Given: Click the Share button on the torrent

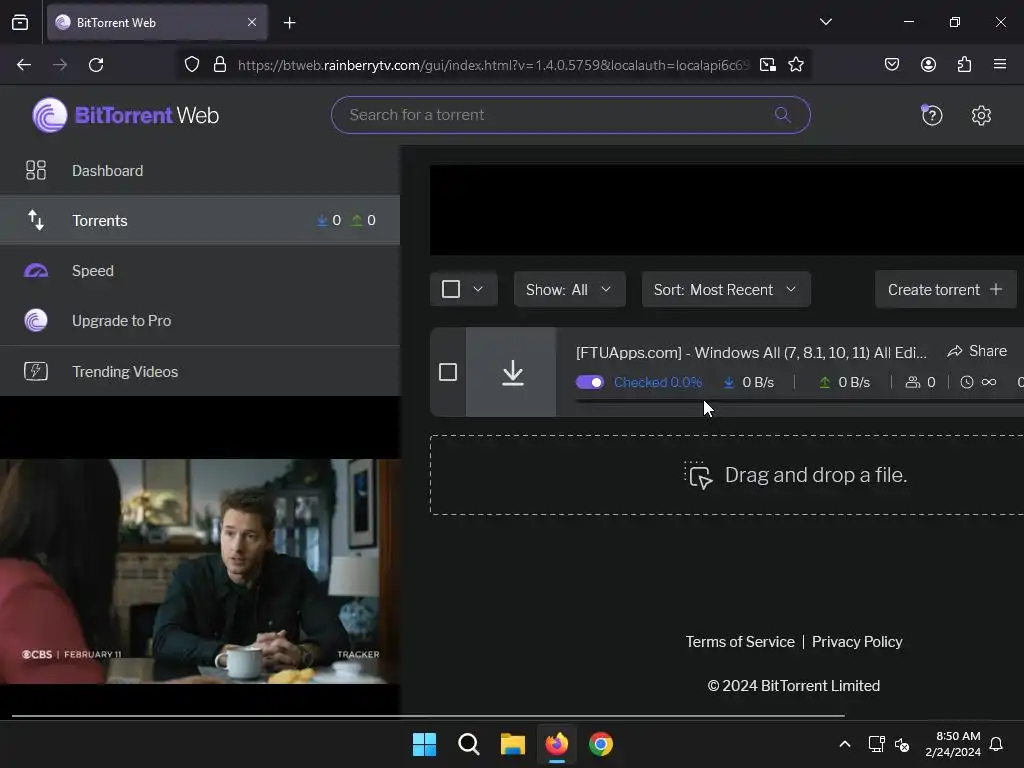Looking at the screenshot, I should 977,351.
